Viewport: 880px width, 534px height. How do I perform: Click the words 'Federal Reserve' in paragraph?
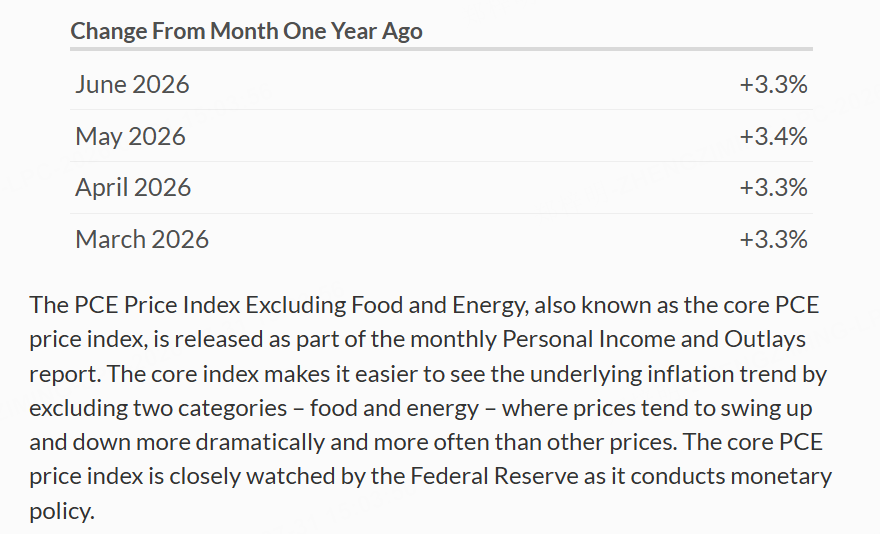click(494, 476)
